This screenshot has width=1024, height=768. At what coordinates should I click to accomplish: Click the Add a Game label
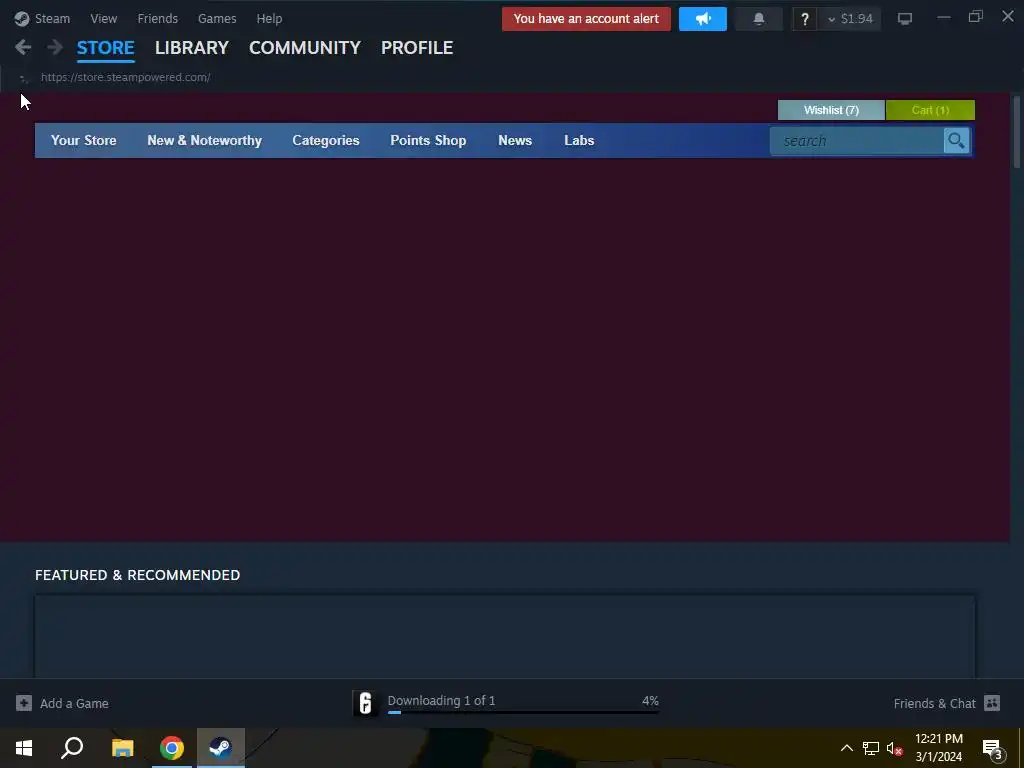(x=74, y=703)
